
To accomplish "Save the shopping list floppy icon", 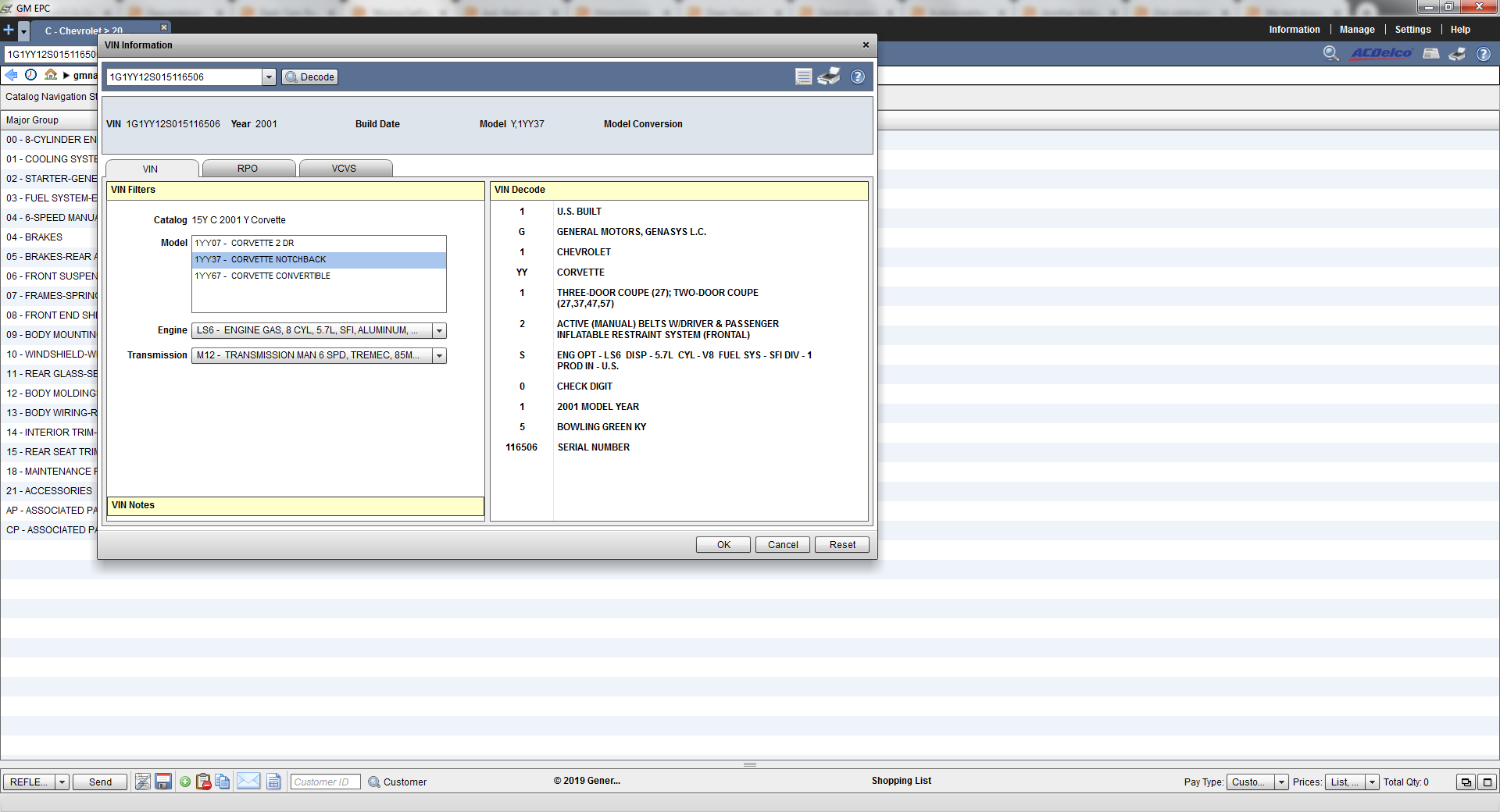I will coord(163,782).
